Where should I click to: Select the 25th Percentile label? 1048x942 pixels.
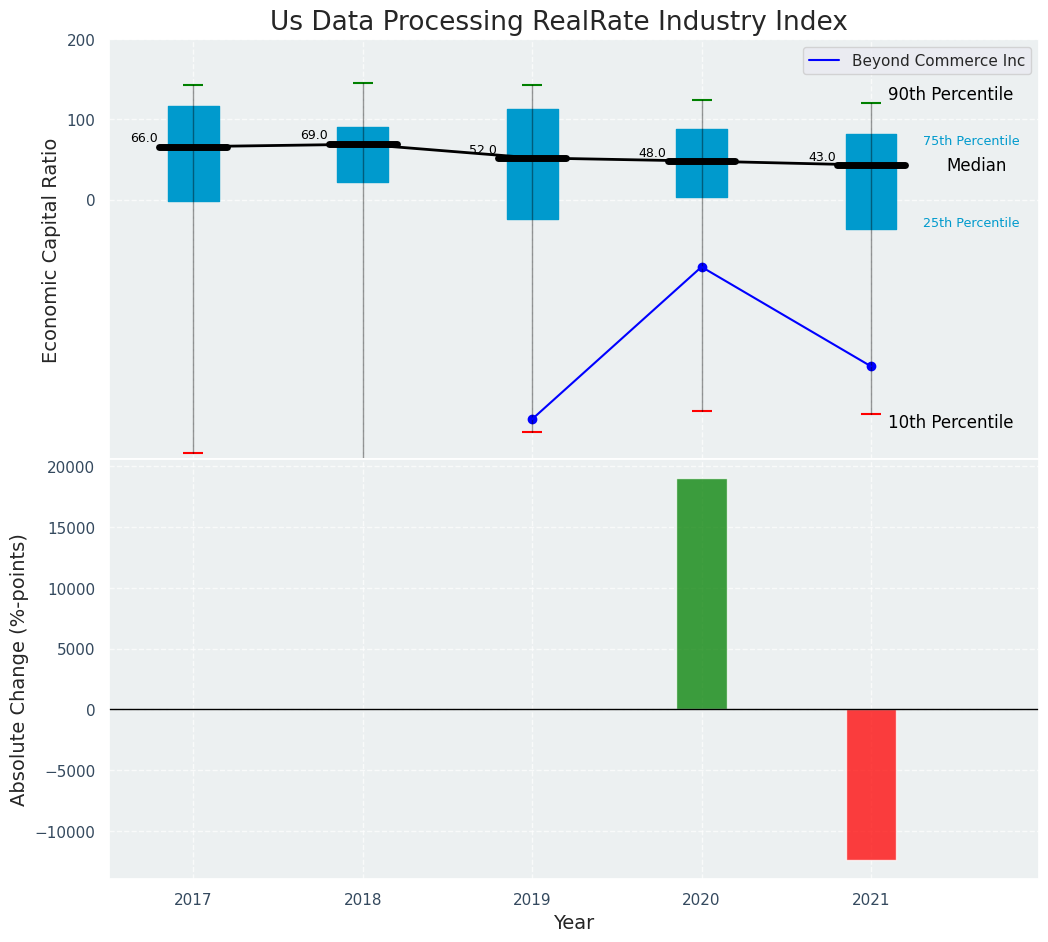970,223
